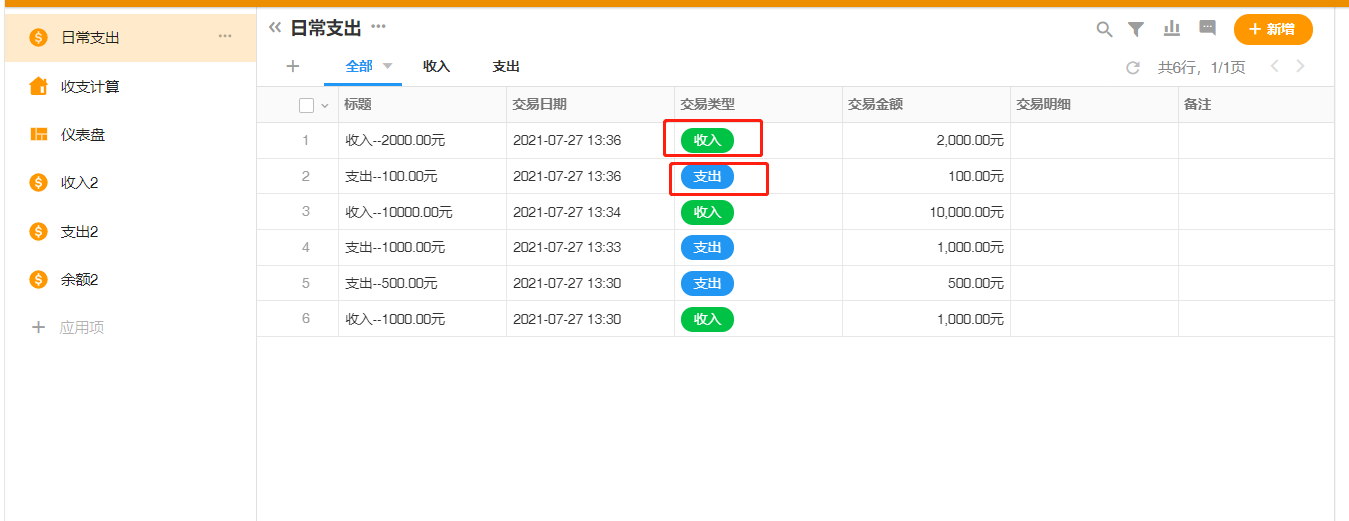Go to next page arrow
Image resolution: width=1349 pixels, height=521 pixels.
pos(1300,67)
